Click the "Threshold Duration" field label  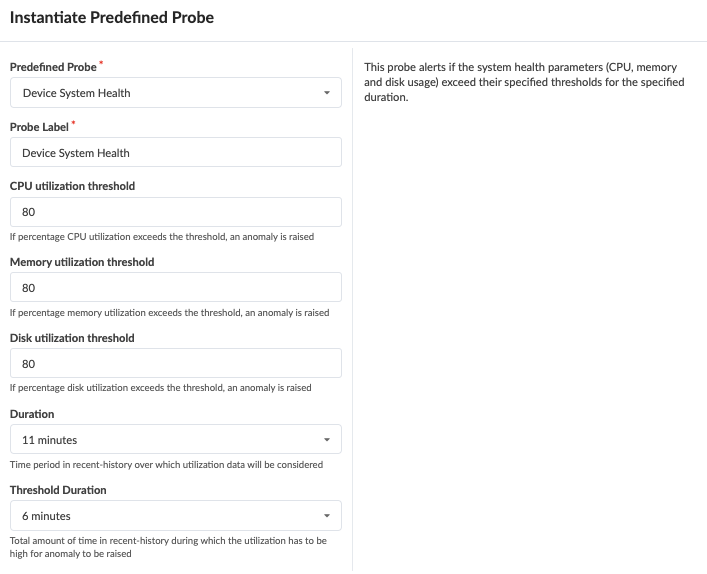click(x=58, y=490)
